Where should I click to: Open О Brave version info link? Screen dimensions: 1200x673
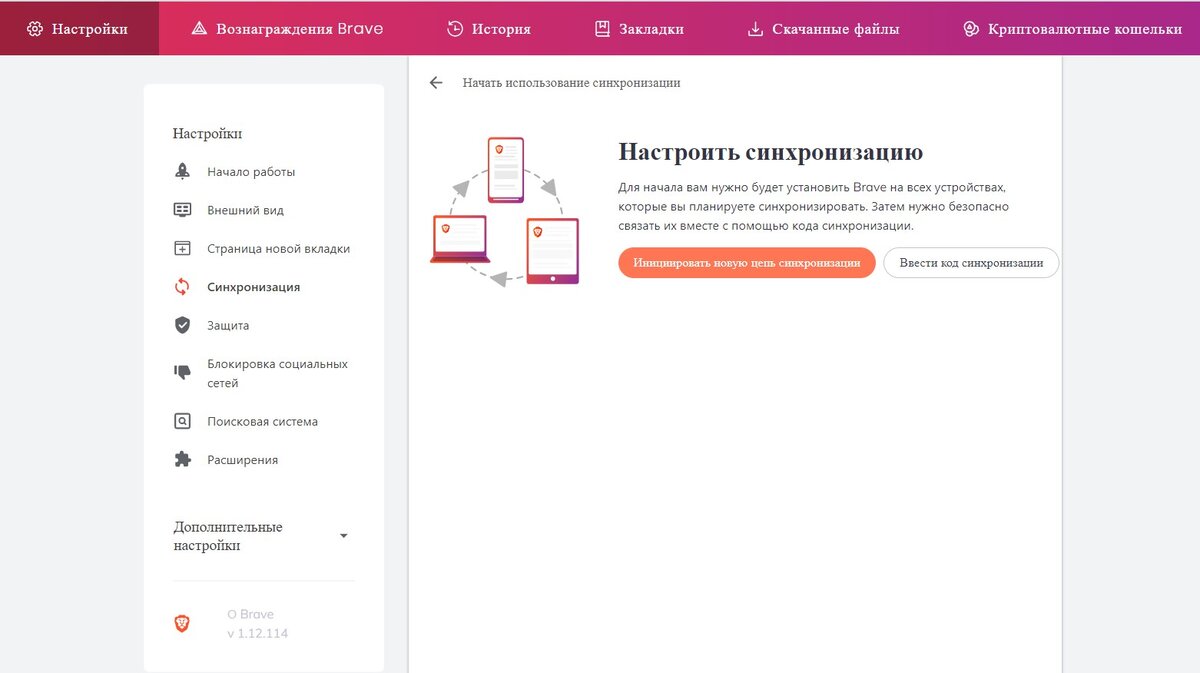click(250, 614)
